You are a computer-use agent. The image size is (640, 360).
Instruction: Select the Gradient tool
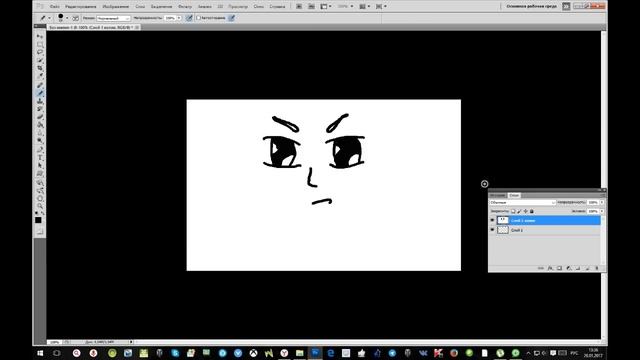[x=40, y=125]
